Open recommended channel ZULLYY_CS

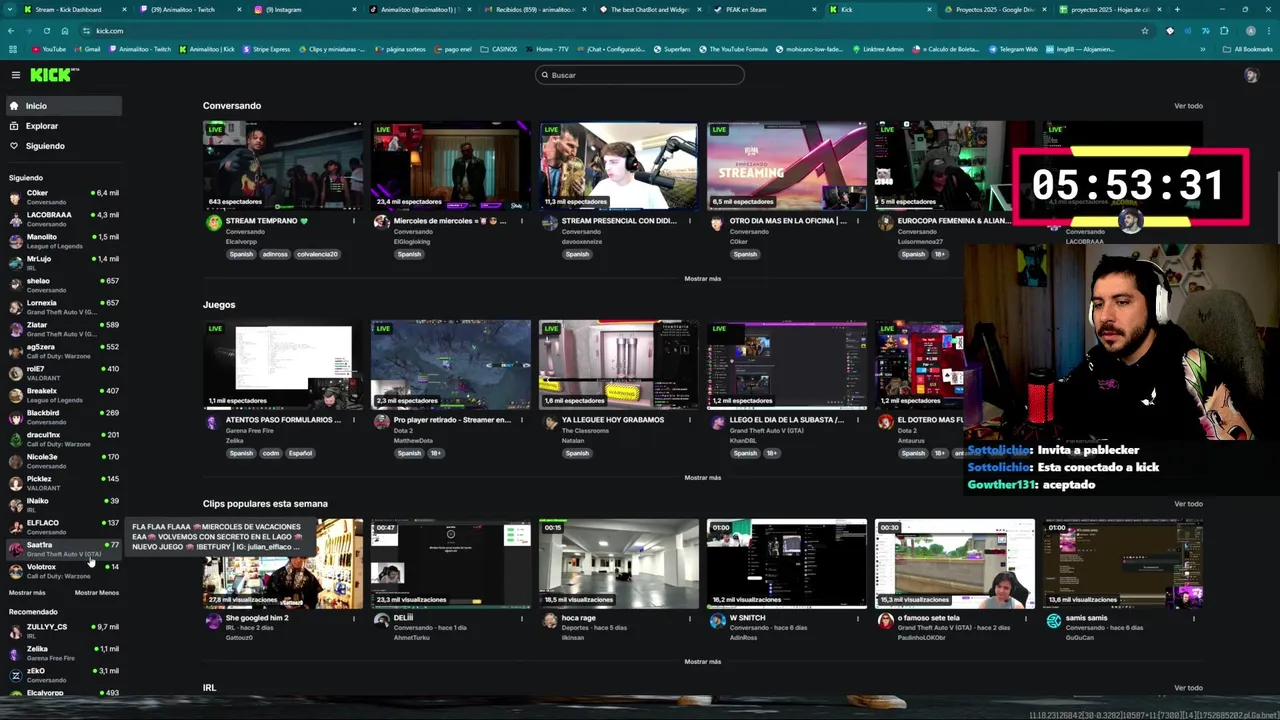click(x=63, y=631)
